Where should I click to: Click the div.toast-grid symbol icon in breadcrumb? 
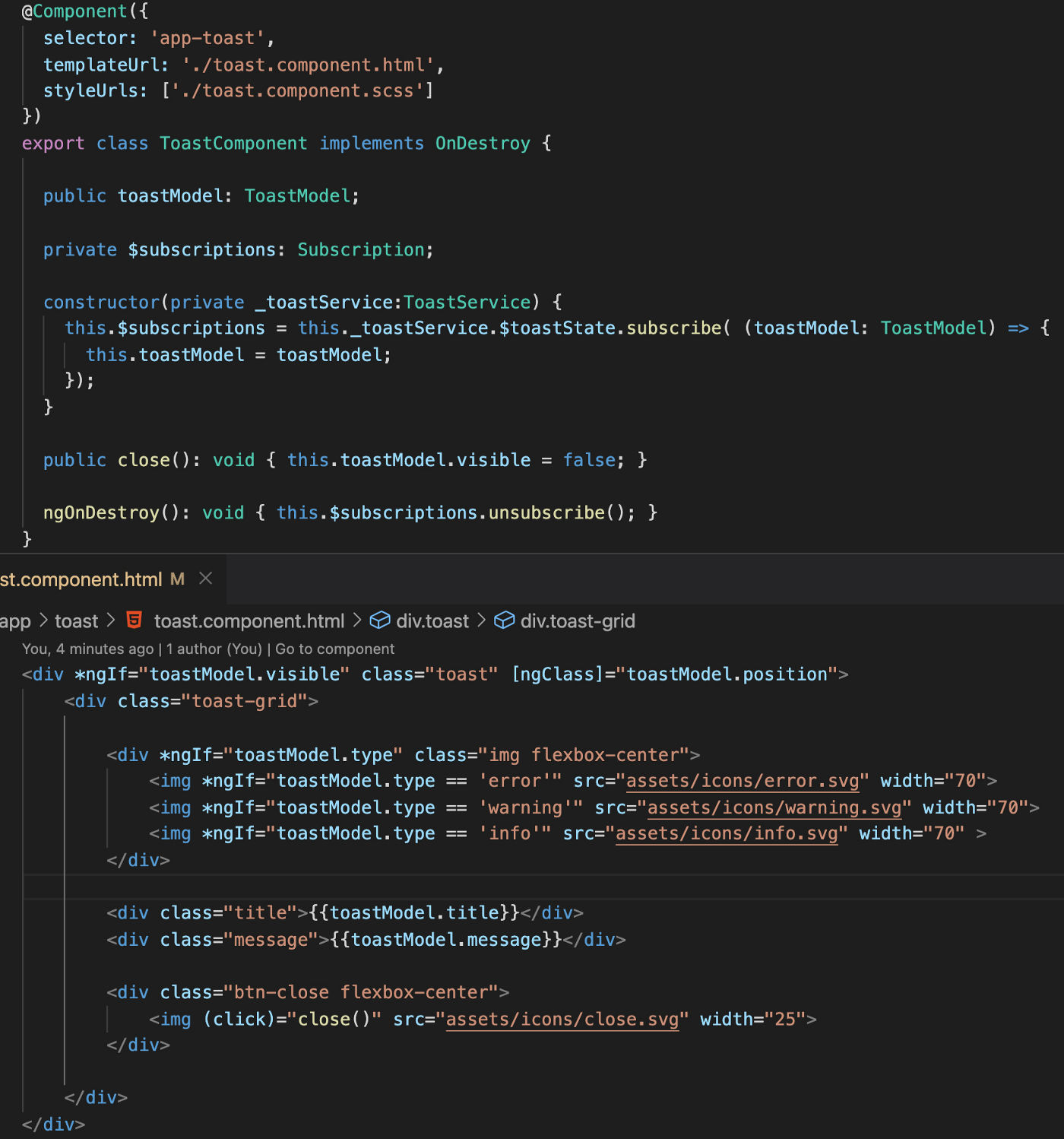[504, 620]
